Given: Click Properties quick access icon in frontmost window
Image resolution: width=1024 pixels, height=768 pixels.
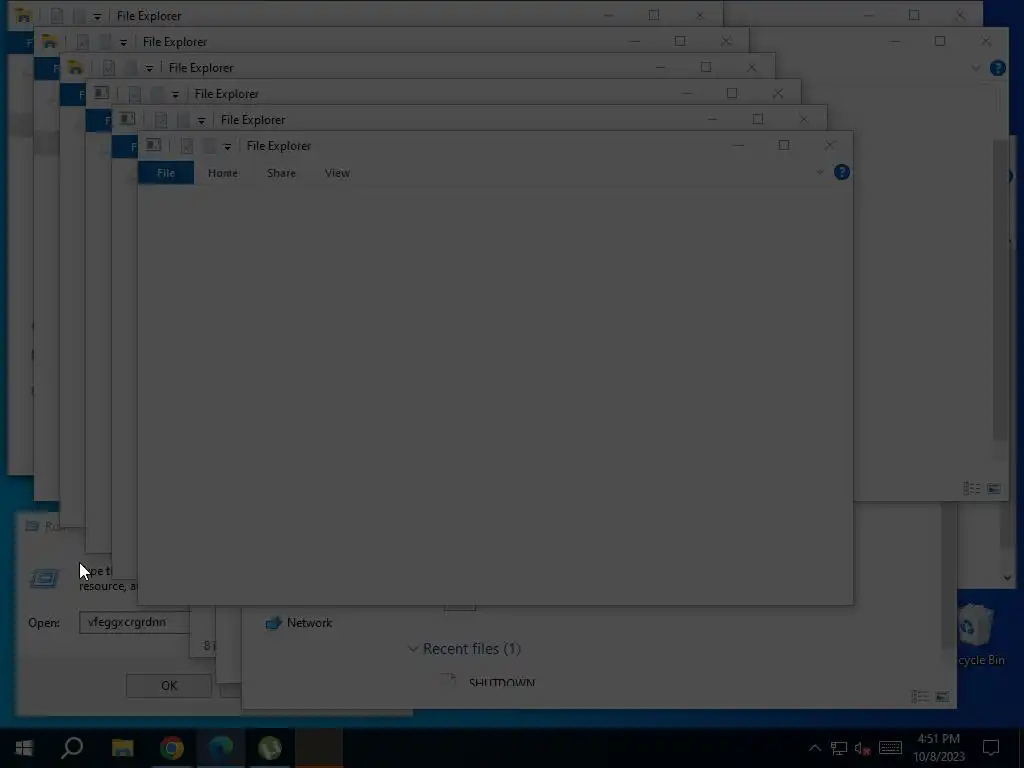Looking at the screenshot, I should [187, 146].
